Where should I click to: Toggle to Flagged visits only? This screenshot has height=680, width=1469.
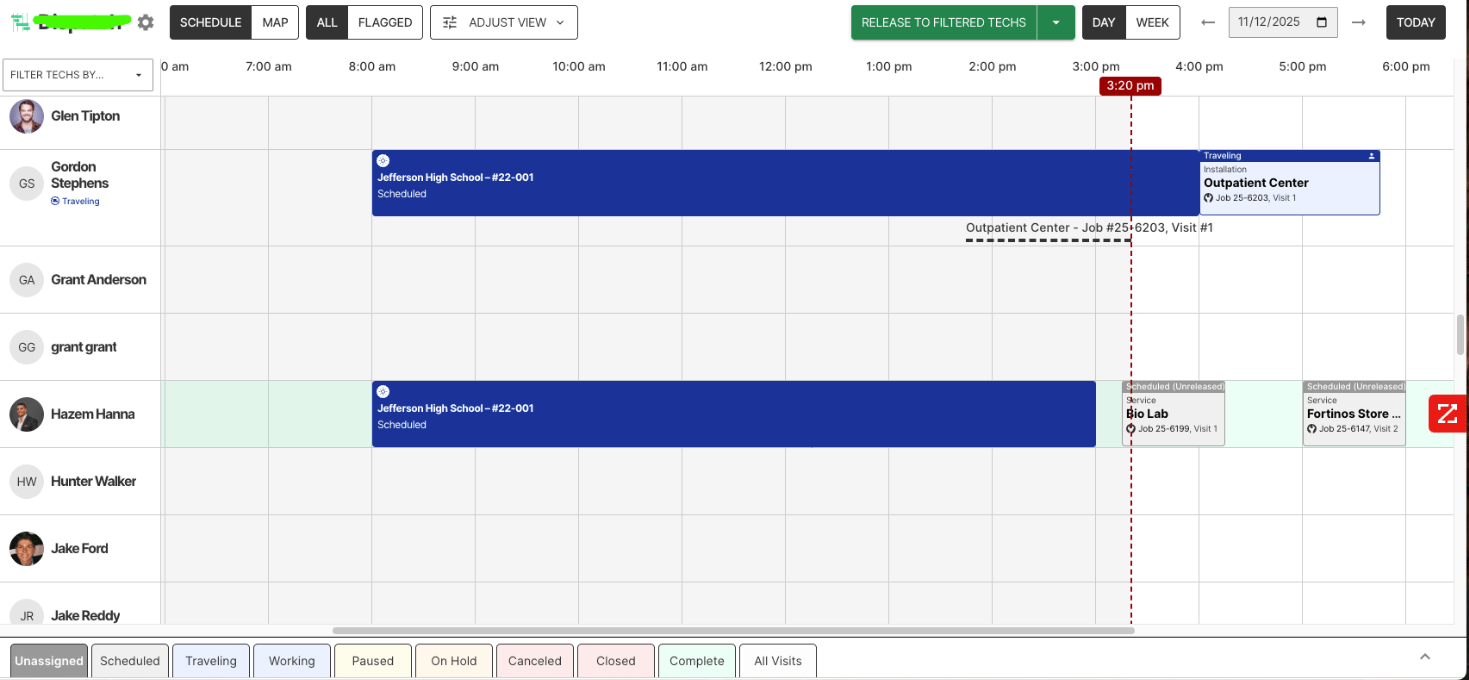(x=385, y=22)
